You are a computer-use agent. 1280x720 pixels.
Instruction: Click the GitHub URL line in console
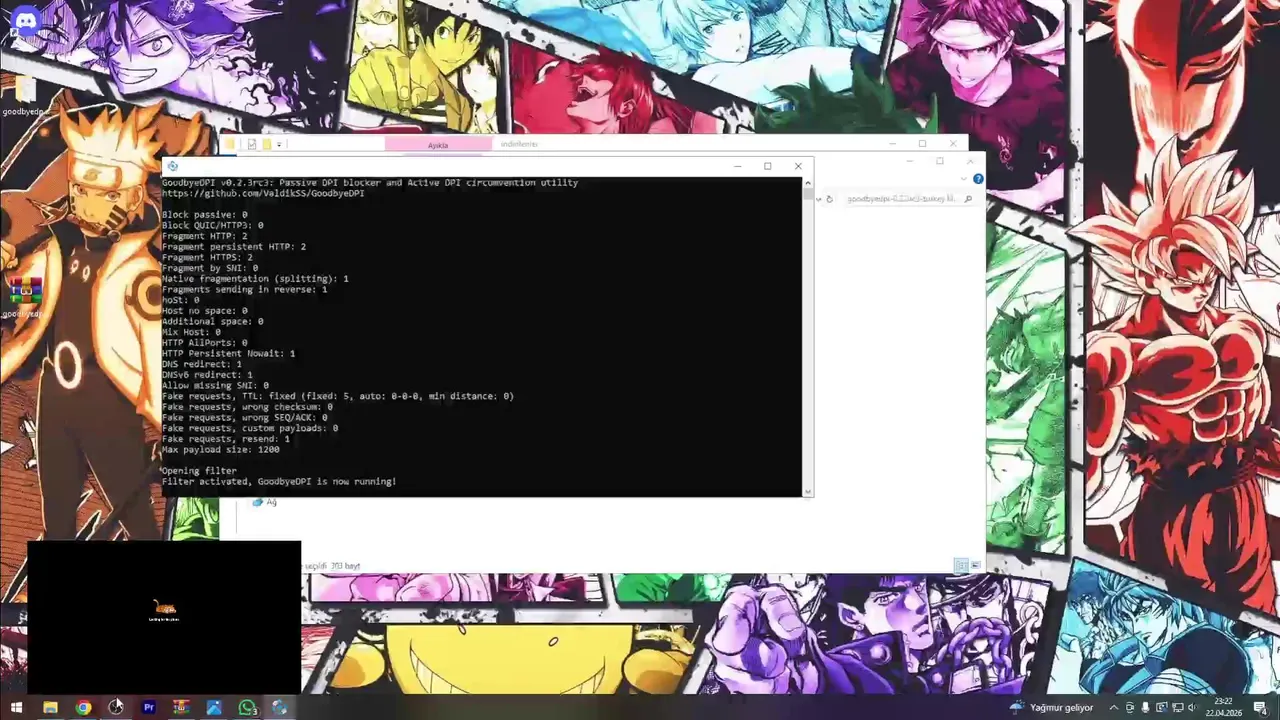point(263,193)
